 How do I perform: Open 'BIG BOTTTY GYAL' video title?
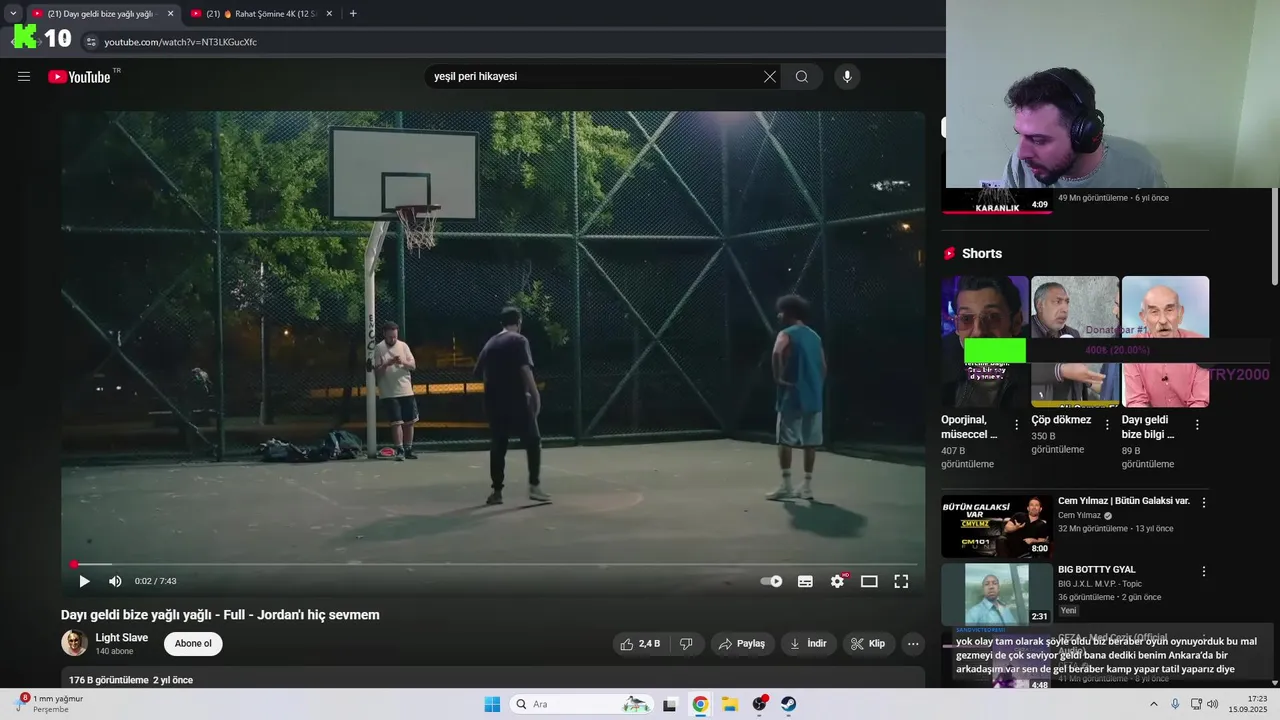tap(1097, 570)
